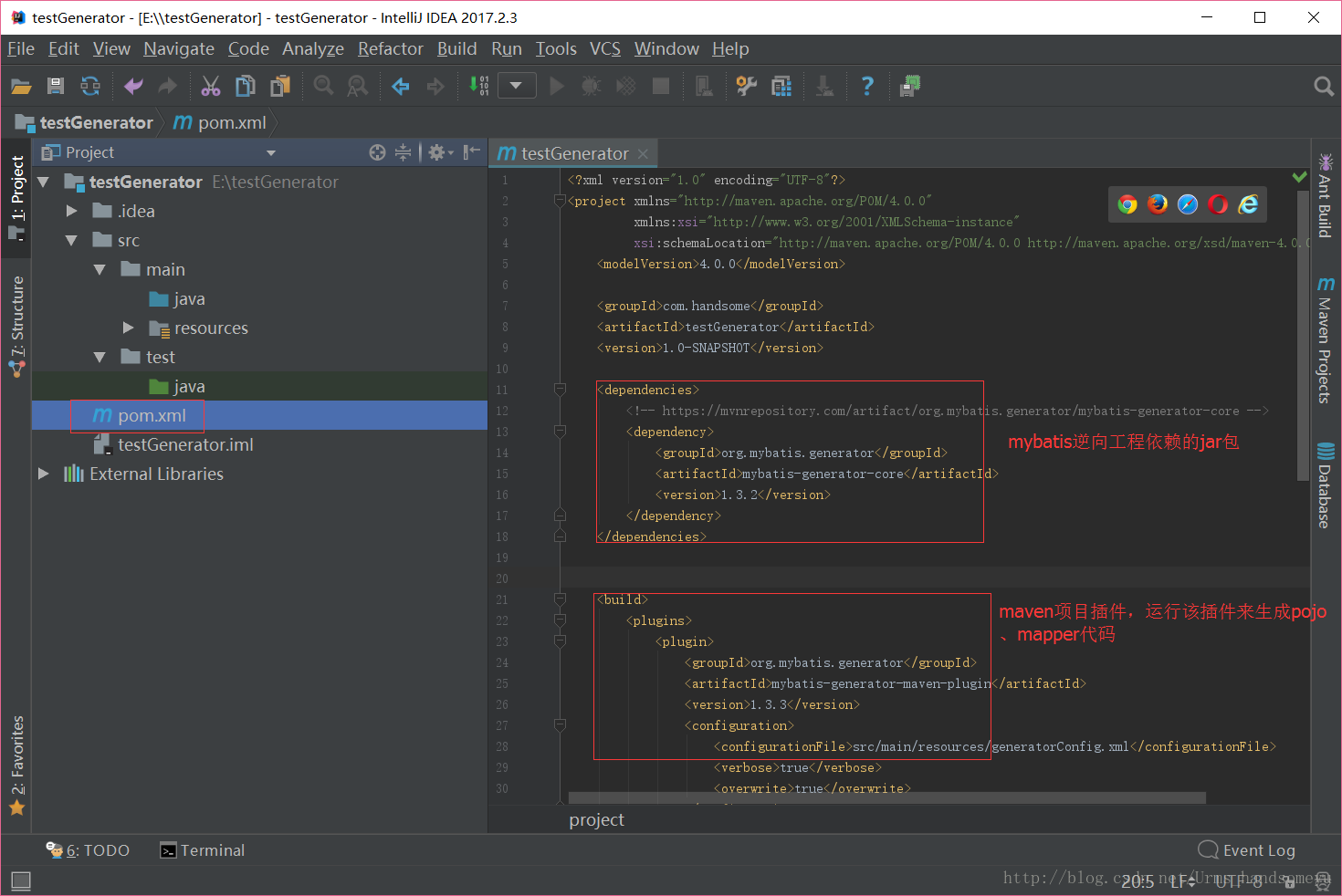
Task: Close the testGenerator editor tab
Action: coord(643,153)
